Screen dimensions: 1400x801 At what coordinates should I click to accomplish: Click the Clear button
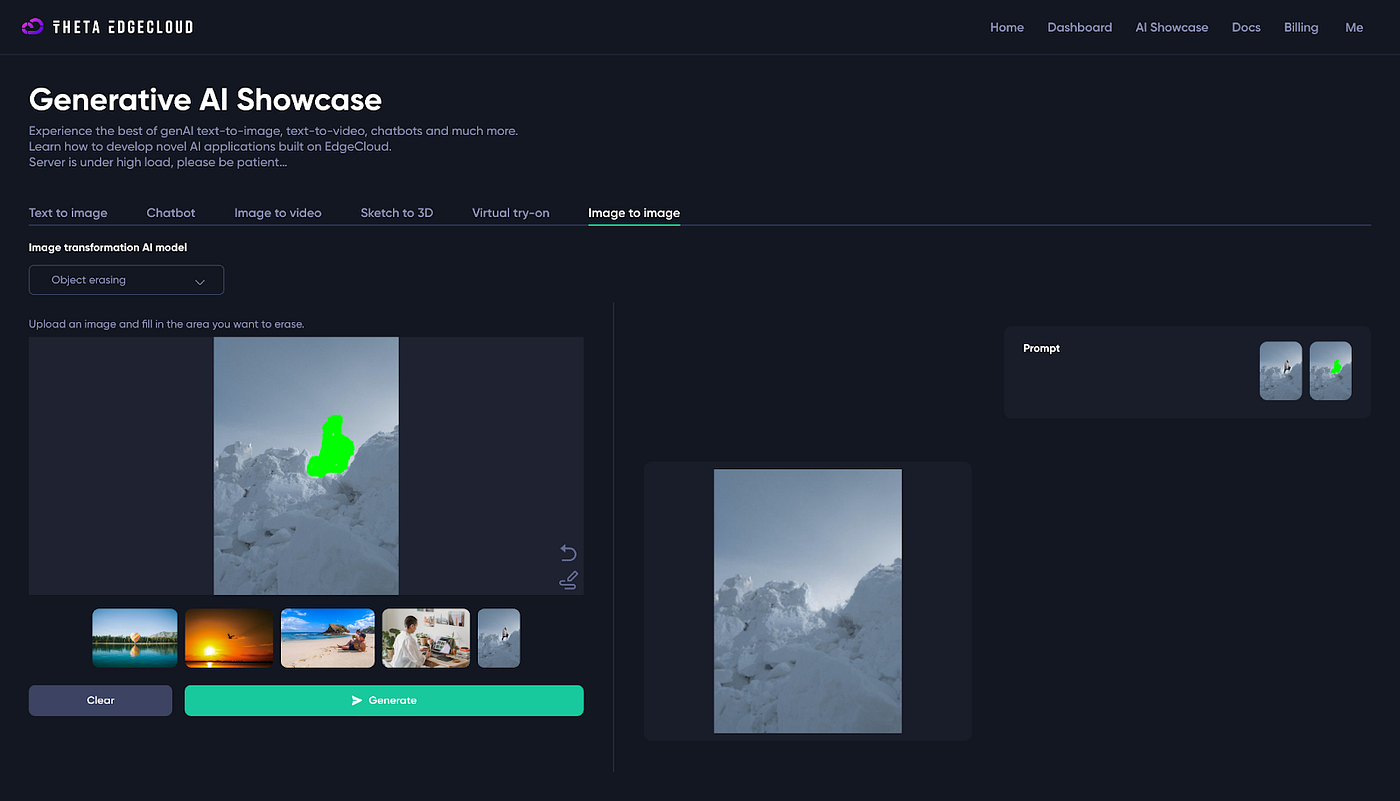[100, 701]
